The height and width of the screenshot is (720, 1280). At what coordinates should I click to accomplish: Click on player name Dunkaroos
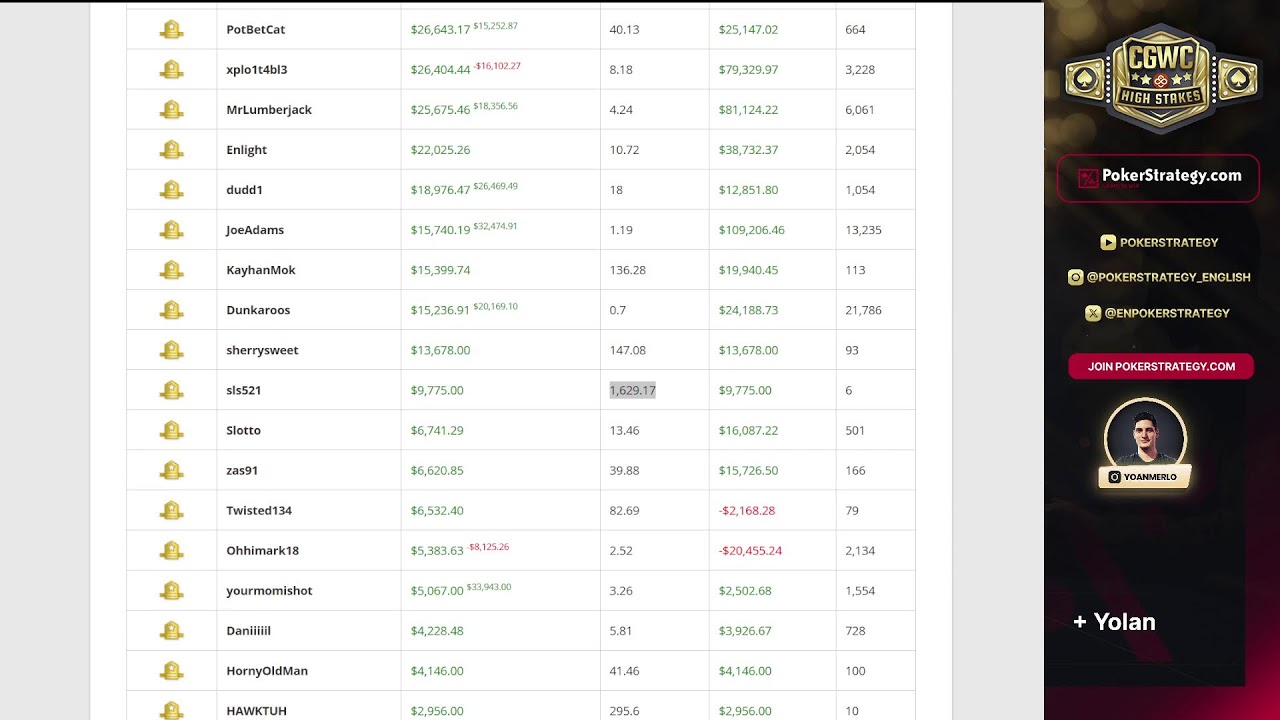pyautogui.click(x=258, y=309)
